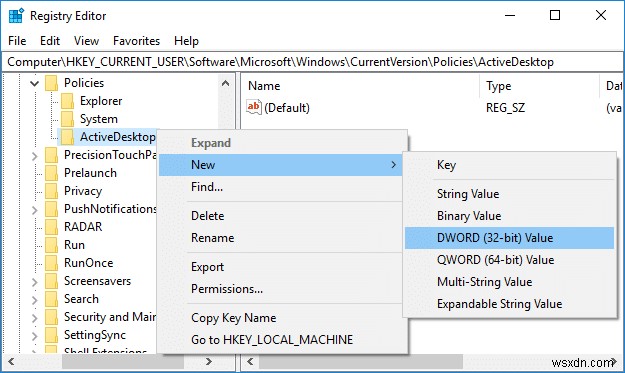
Task: Select the Prelaunch key label
Action: point(90,173)
